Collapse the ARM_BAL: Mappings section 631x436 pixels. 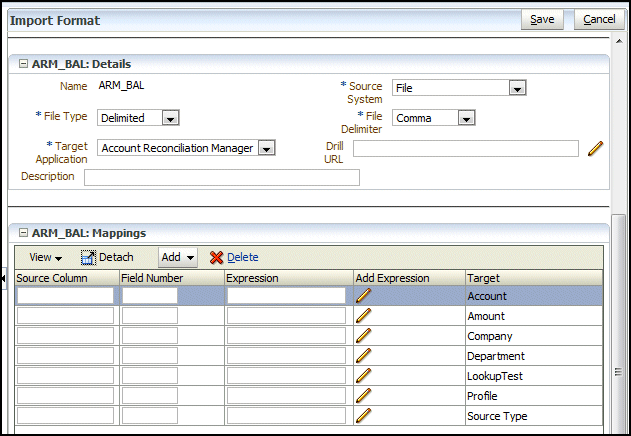[24, 233]
